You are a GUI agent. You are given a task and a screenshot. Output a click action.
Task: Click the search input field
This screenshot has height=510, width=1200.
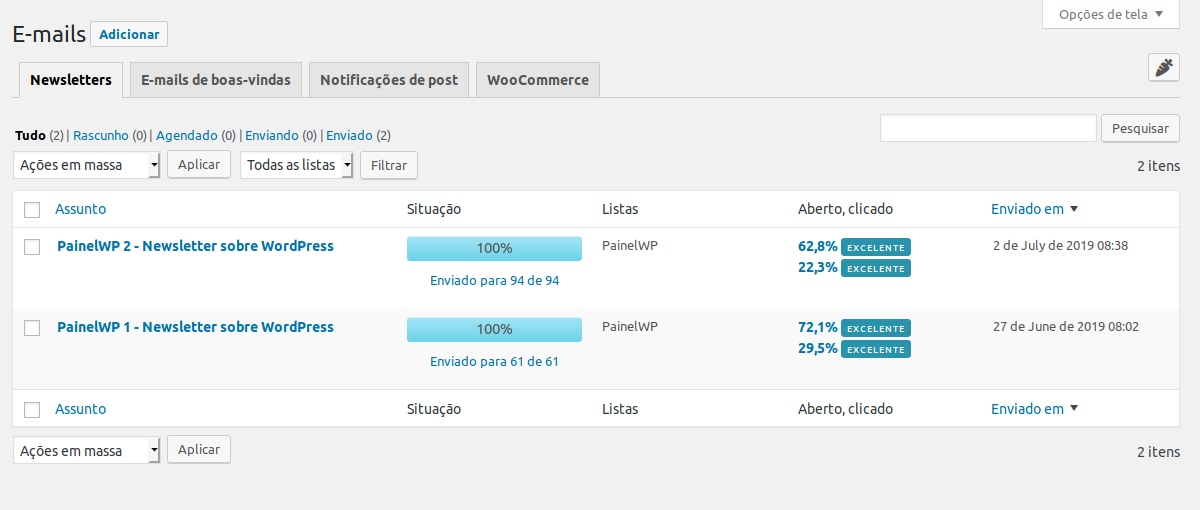point(988,128)
